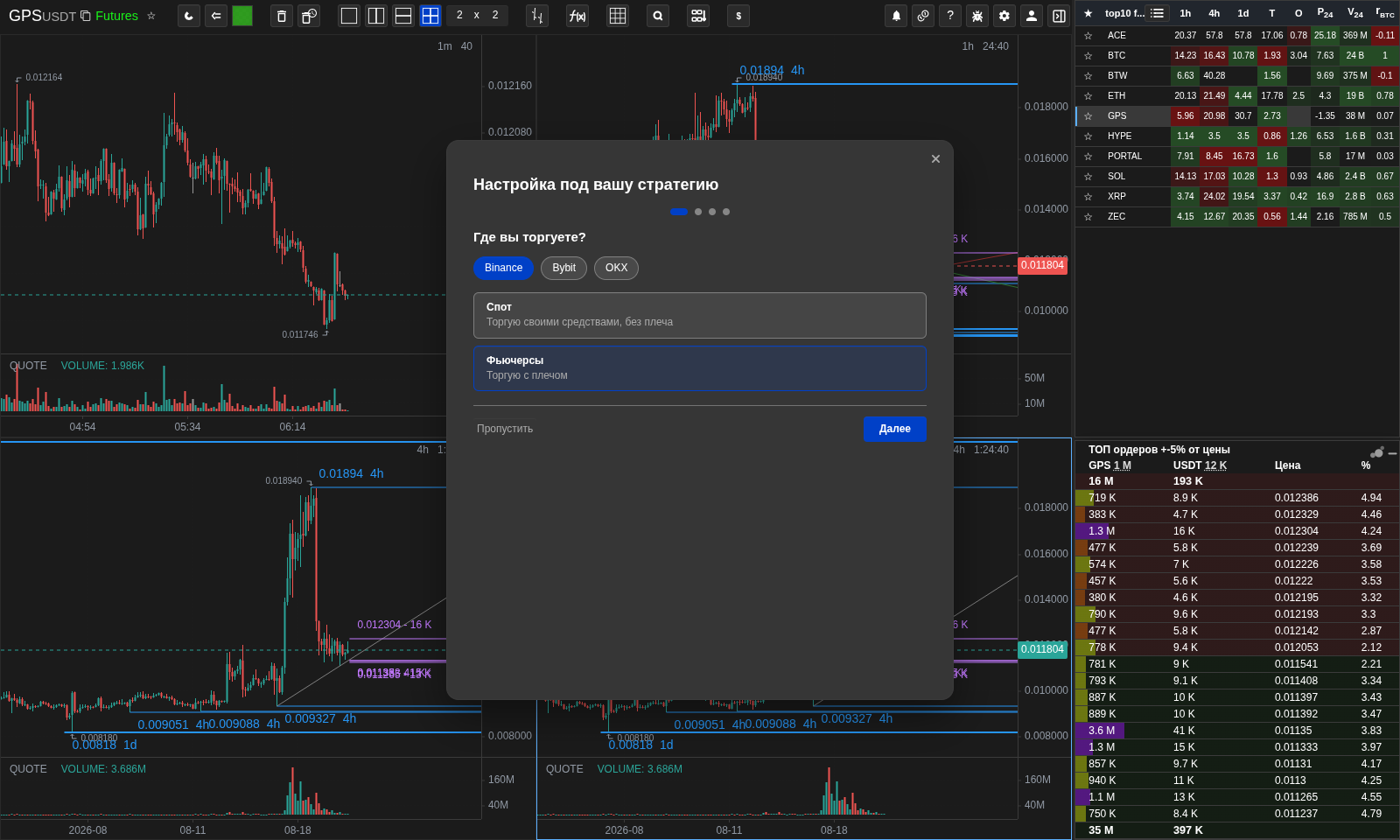
Task: Click the trash delete icon in toolbar
Action: pyautogui.click(x=282, y=16)
